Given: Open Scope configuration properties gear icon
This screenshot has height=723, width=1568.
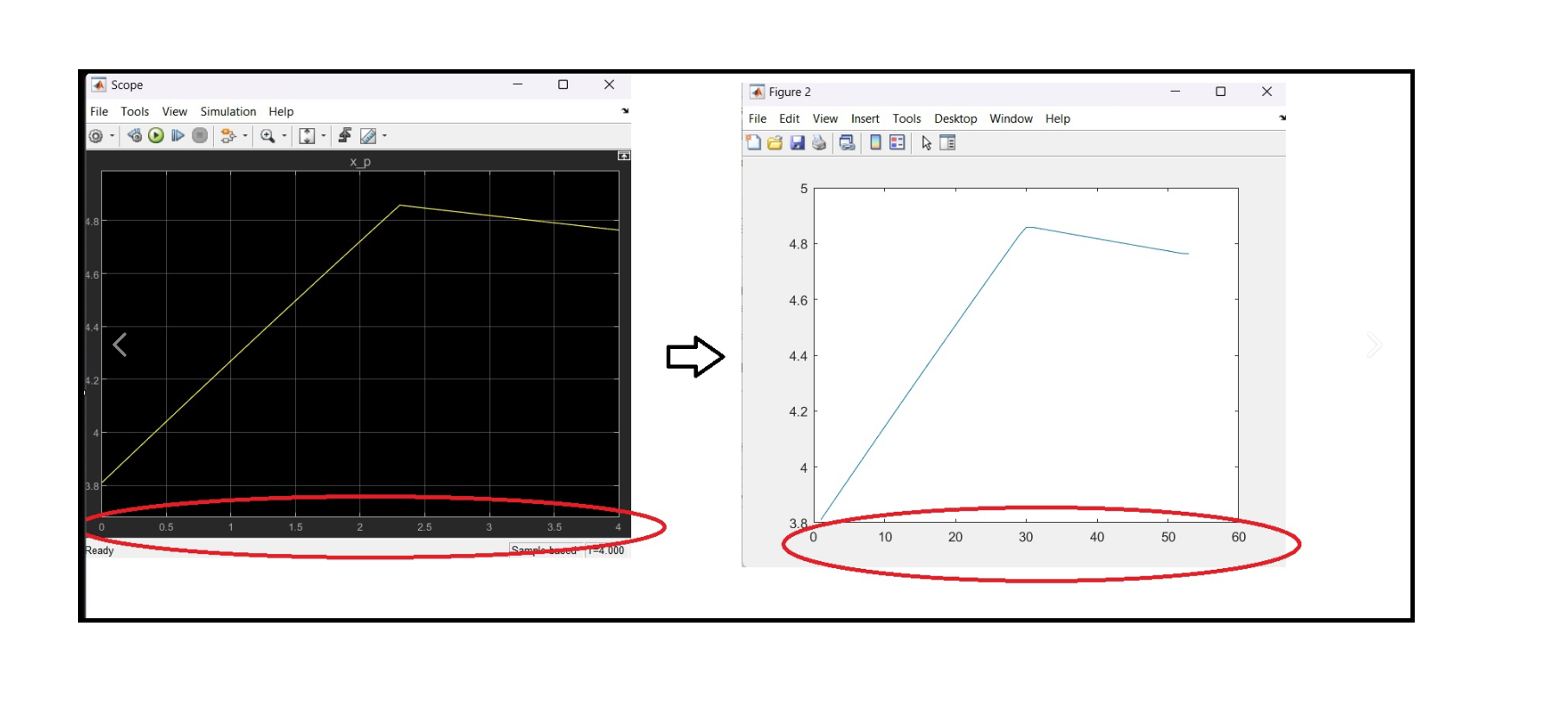Looking at the screenshot, I should (x=96, y=136).
